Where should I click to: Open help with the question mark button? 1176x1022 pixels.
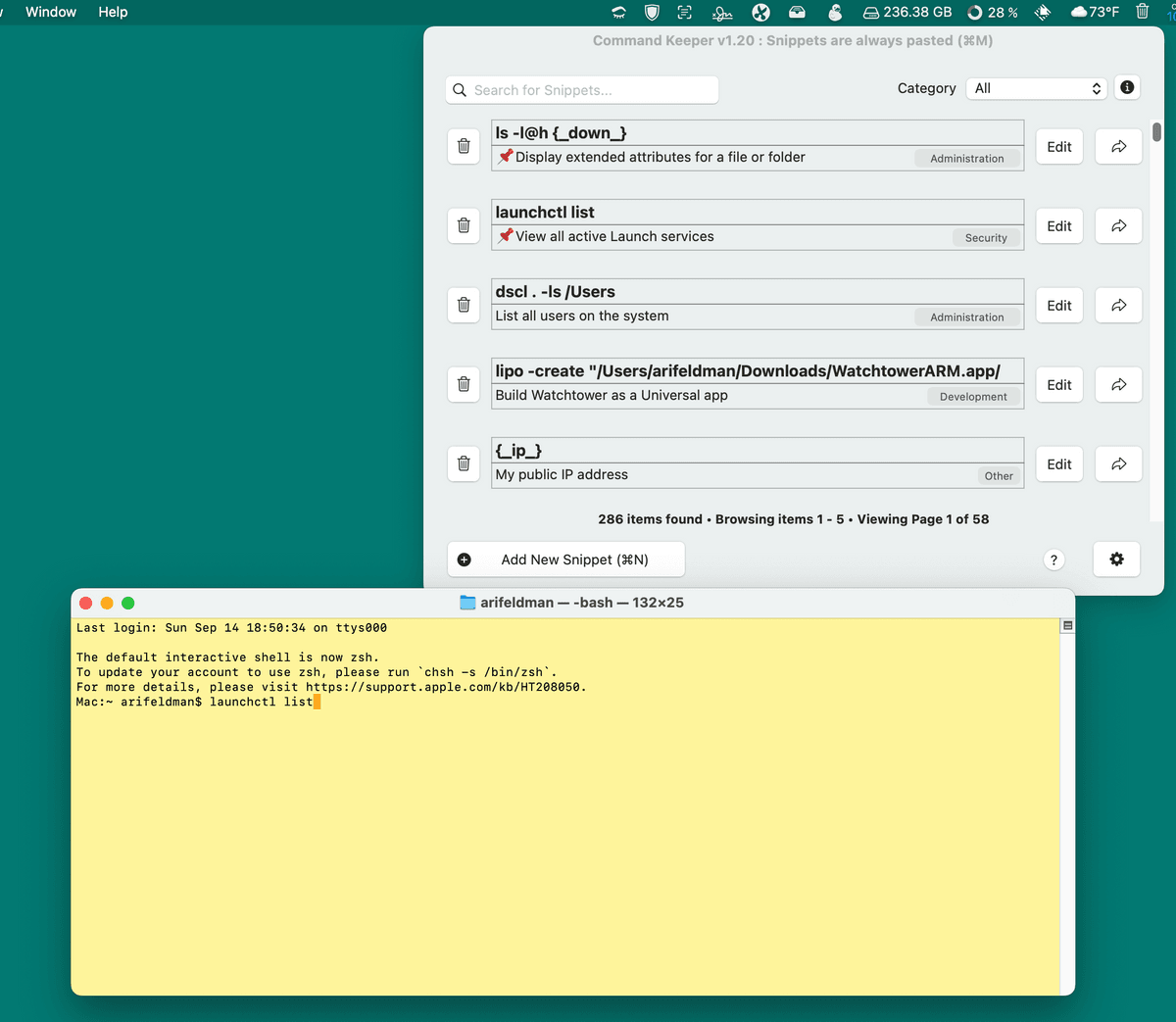(1053, 560)
